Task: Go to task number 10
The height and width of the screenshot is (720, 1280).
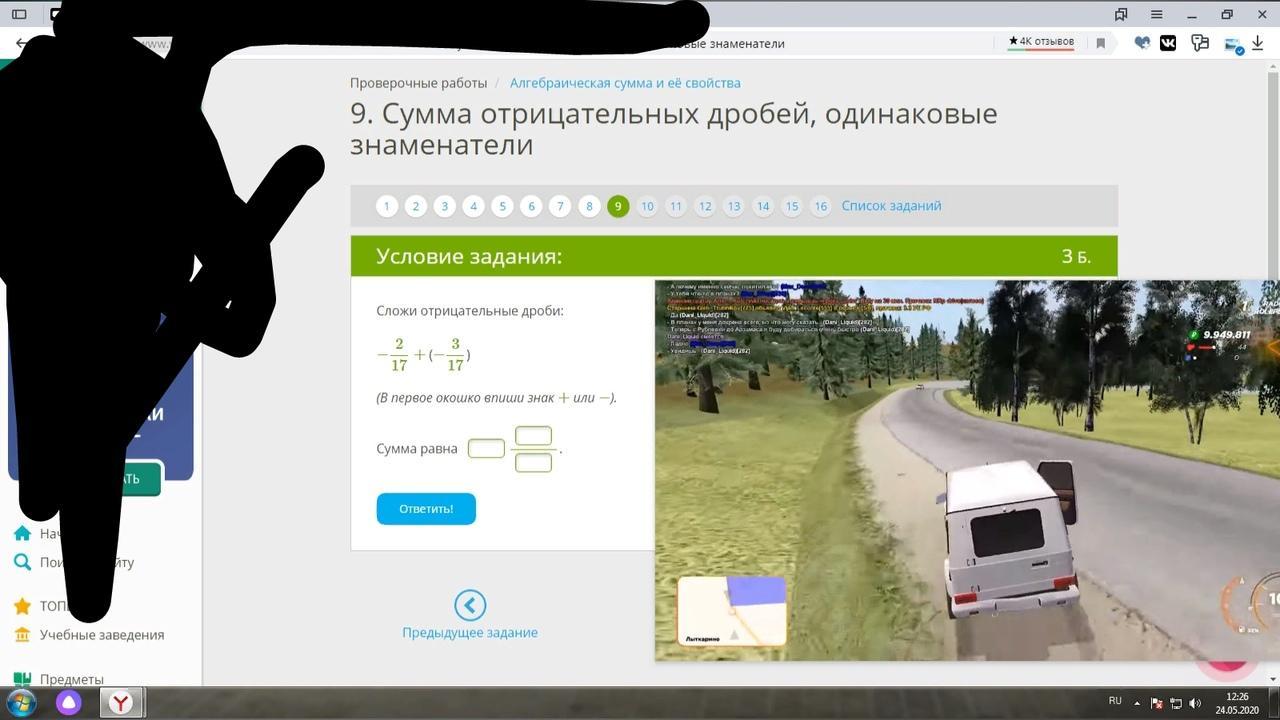Action: pos(647,206)
